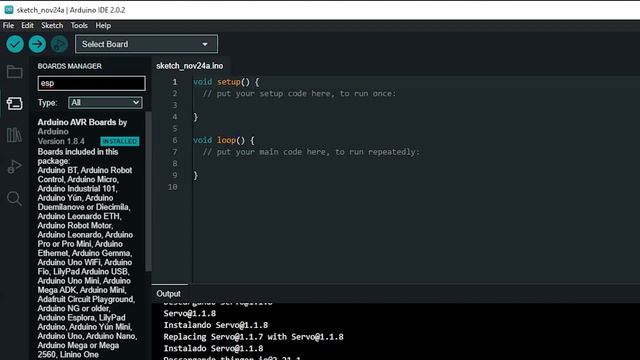Switch to the Output panel tab
The image size is (640, 360).
pos(168,293)
